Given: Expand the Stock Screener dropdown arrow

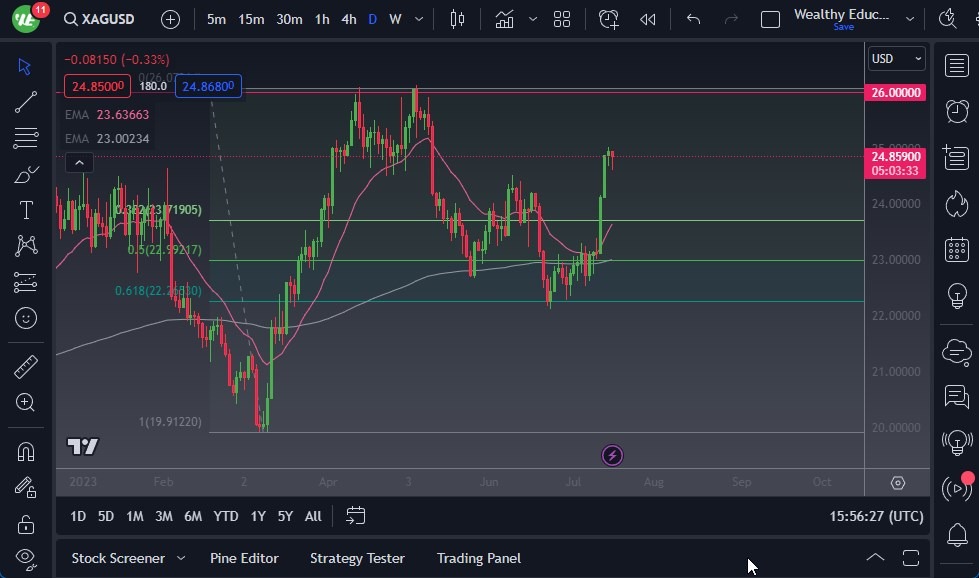Looking at the screenshot, I should [181, 558].
